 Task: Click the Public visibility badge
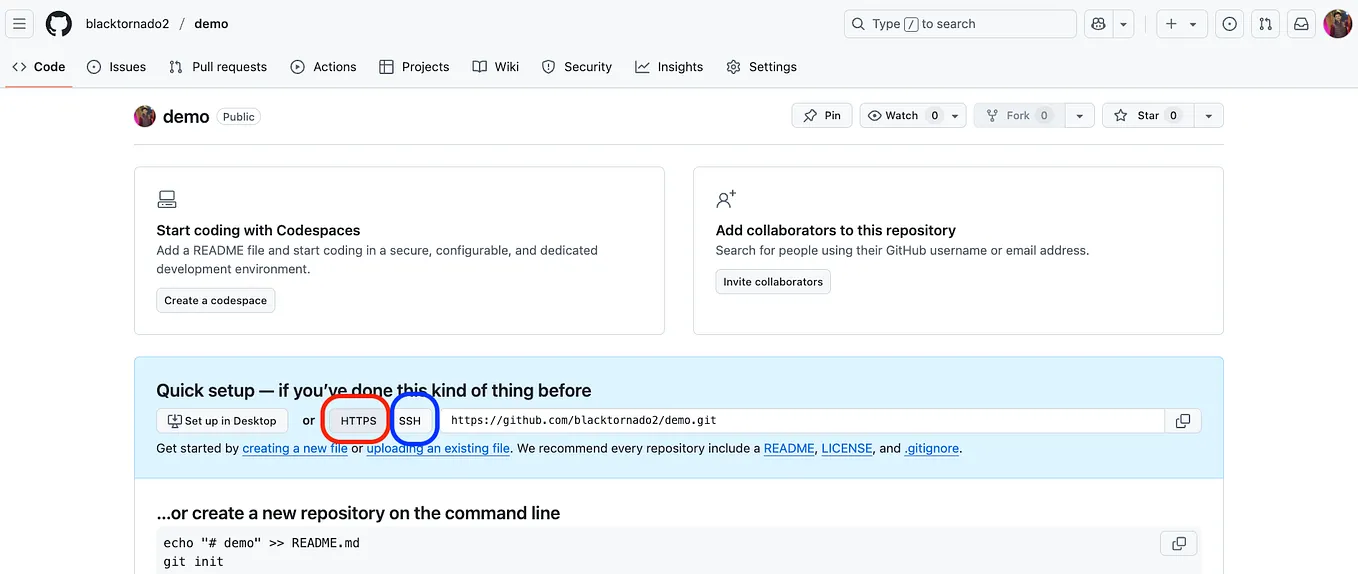[x=239, y=117]
